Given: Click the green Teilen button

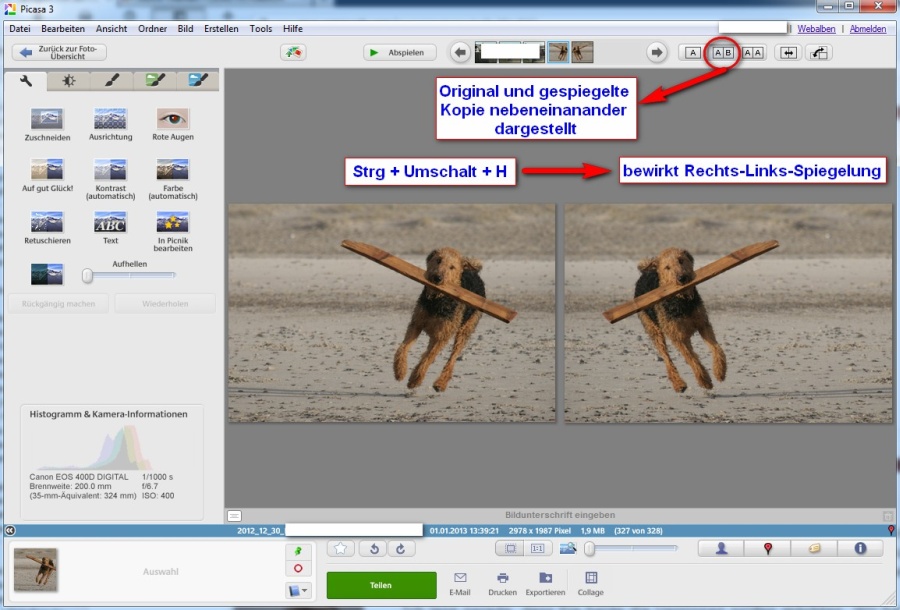Looking at the screenshot, I should coord(381,585).
